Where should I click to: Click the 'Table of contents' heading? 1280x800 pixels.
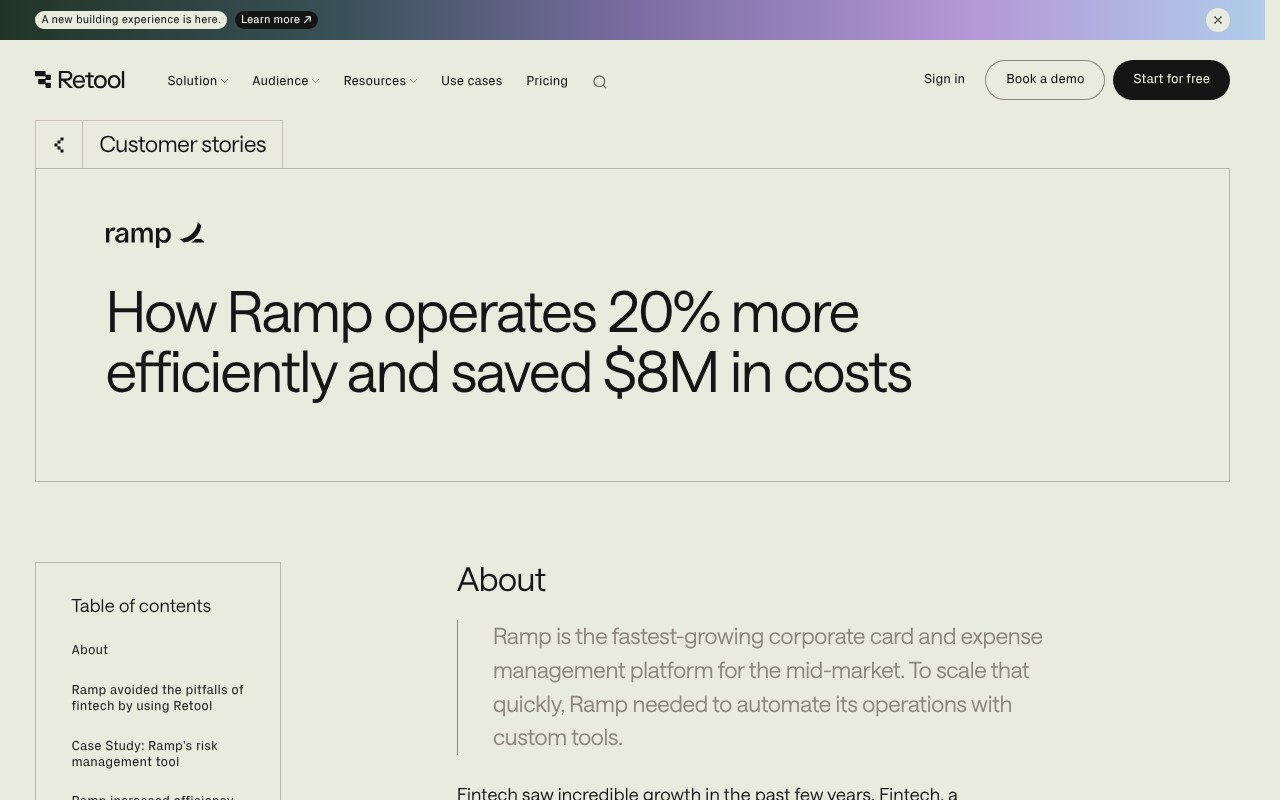(141, 606)
